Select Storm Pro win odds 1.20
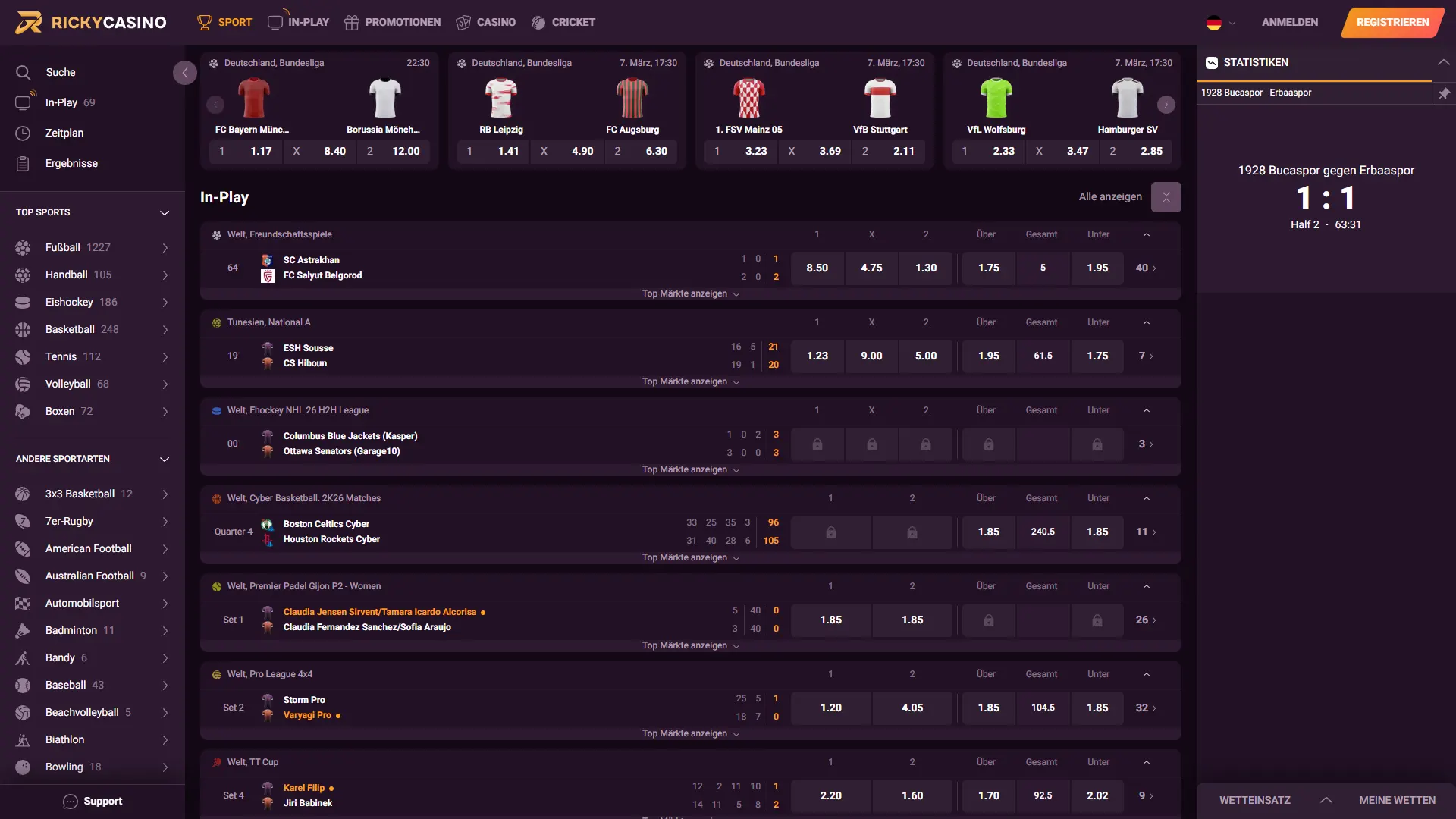Screen dimensions: 1456x819 pos(831,708)
